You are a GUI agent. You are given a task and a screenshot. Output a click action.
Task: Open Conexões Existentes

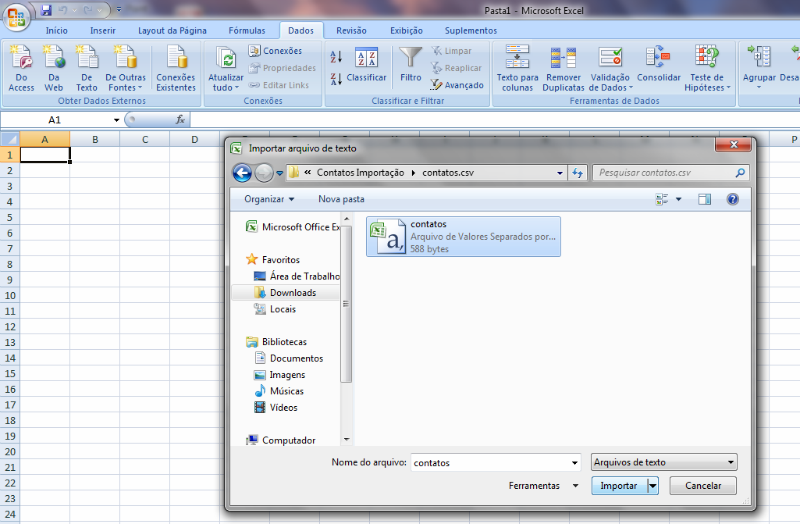pyautogui.click(x=176, y=68)
